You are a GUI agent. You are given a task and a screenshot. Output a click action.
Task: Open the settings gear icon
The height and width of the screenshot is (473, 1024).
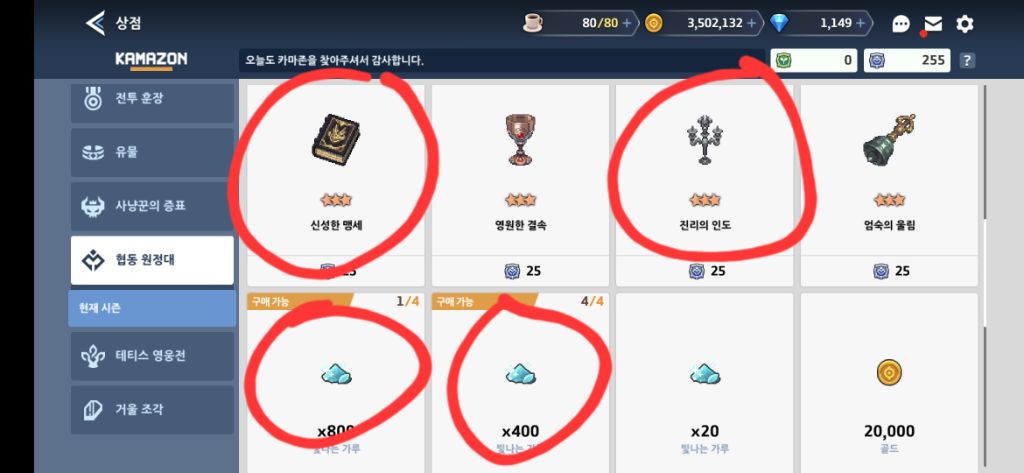pos(965,24)
